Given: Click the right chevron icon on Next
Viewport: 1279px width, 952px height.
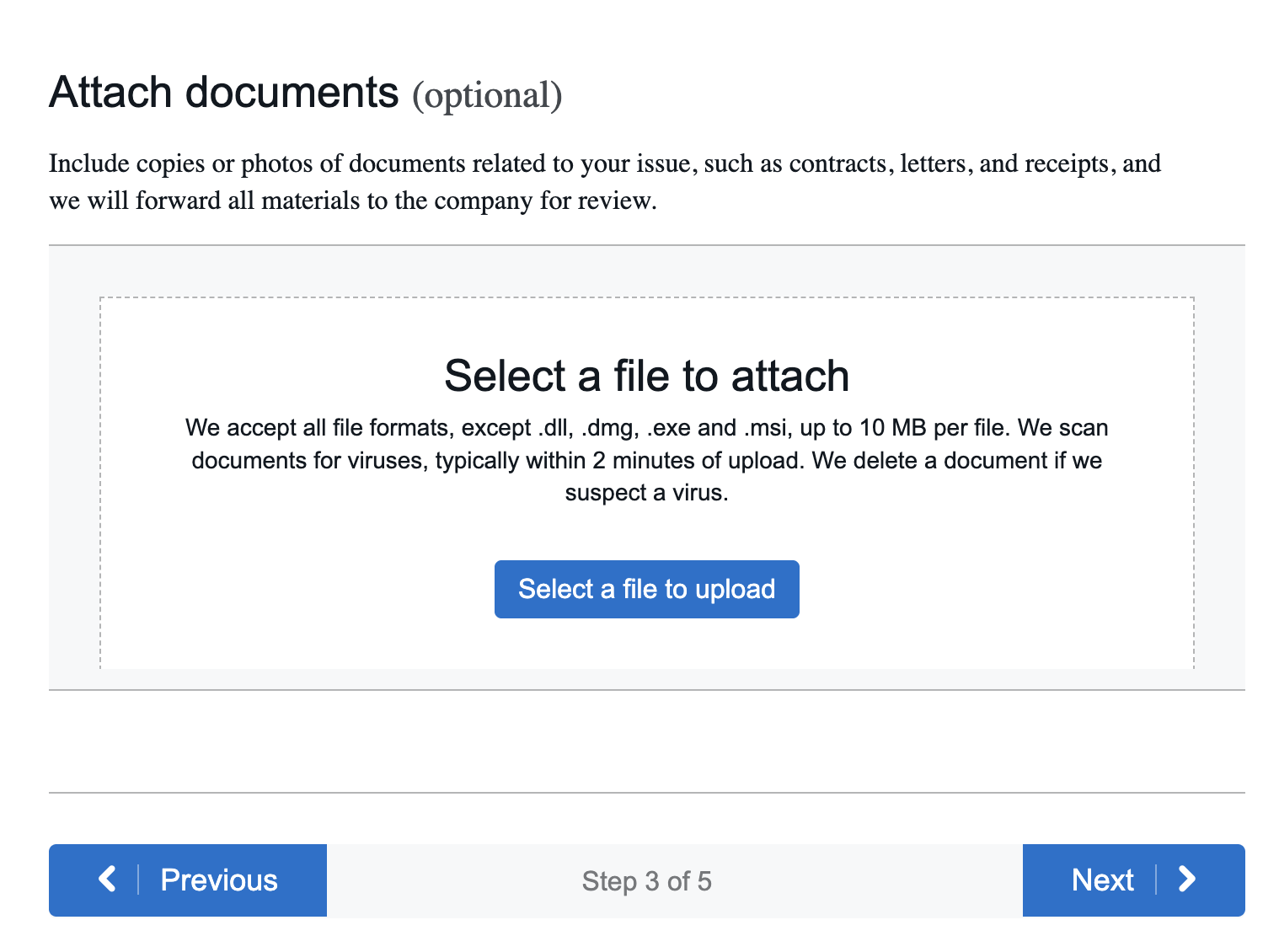Looking at the screenshot, I should point(1187,880).
